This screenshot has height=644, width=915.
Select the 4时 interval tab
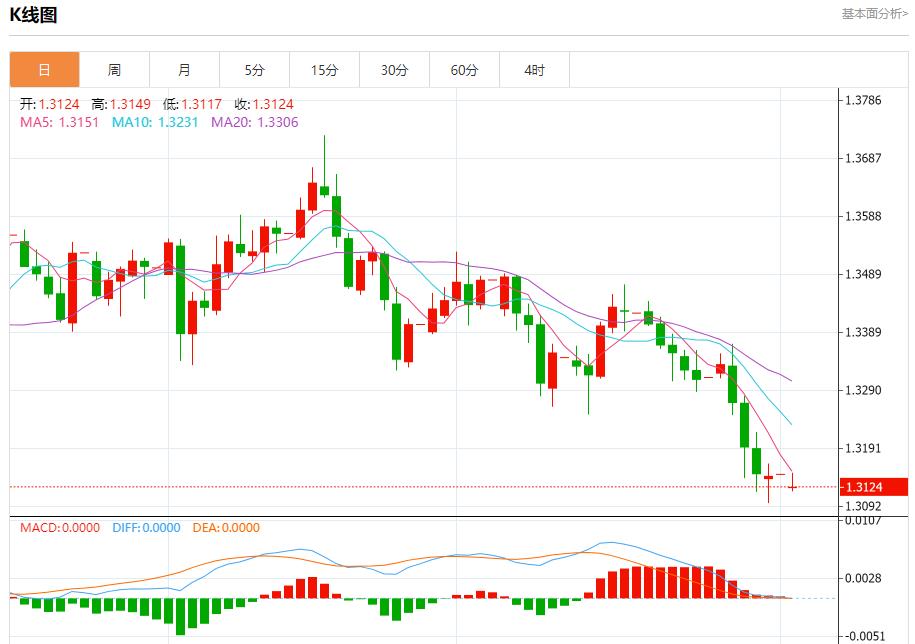tap(533, 69)
